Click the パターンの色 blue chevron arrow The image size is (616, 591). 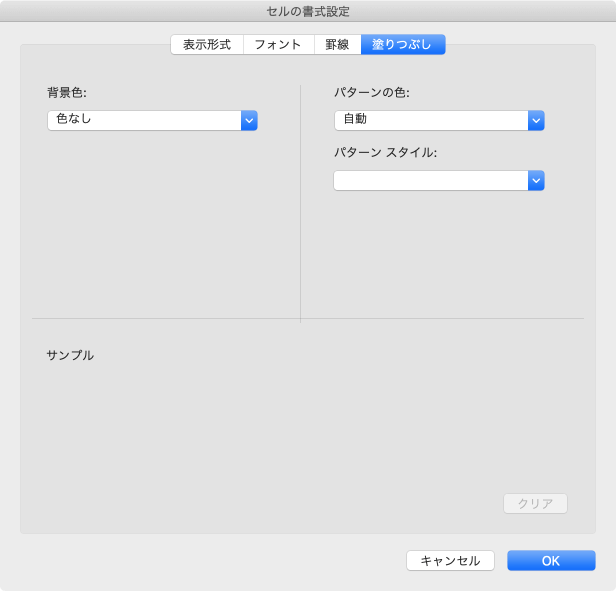click(536, 120)
